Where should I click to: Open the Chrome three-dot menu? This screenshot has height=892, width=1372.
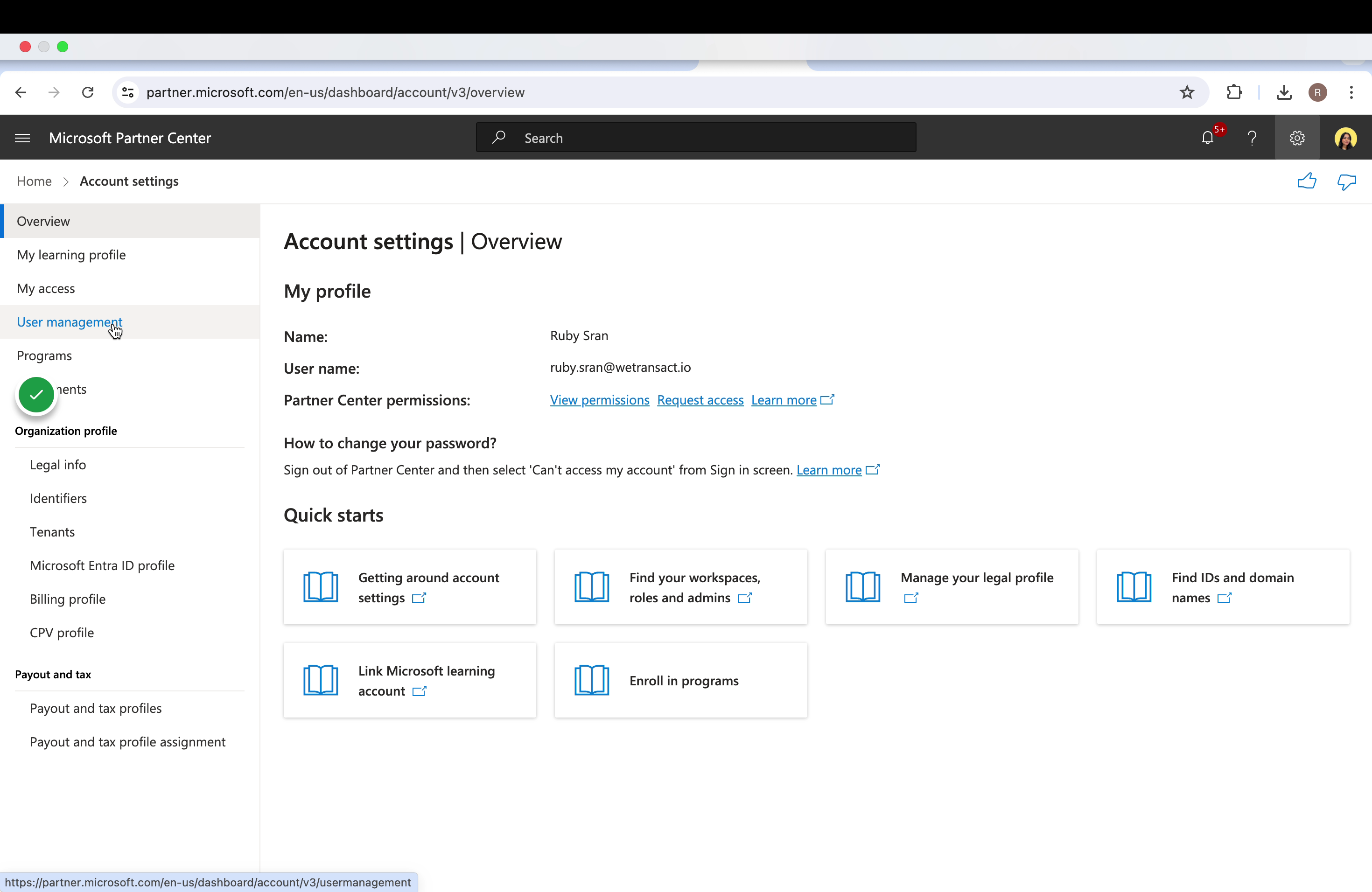(1351, 92)
